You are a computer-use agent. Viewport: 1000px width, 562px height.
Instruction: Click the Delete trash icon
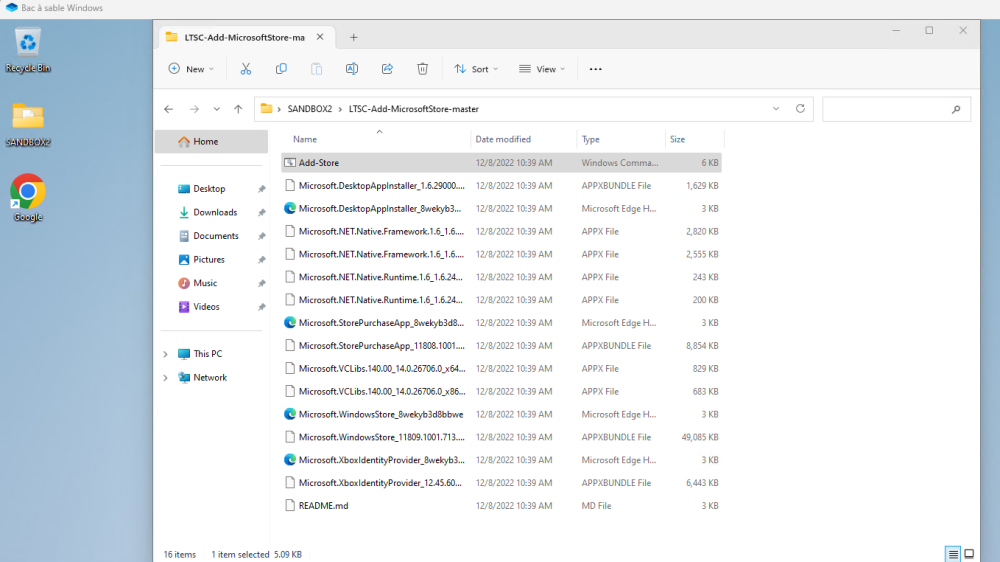[422, 69]
